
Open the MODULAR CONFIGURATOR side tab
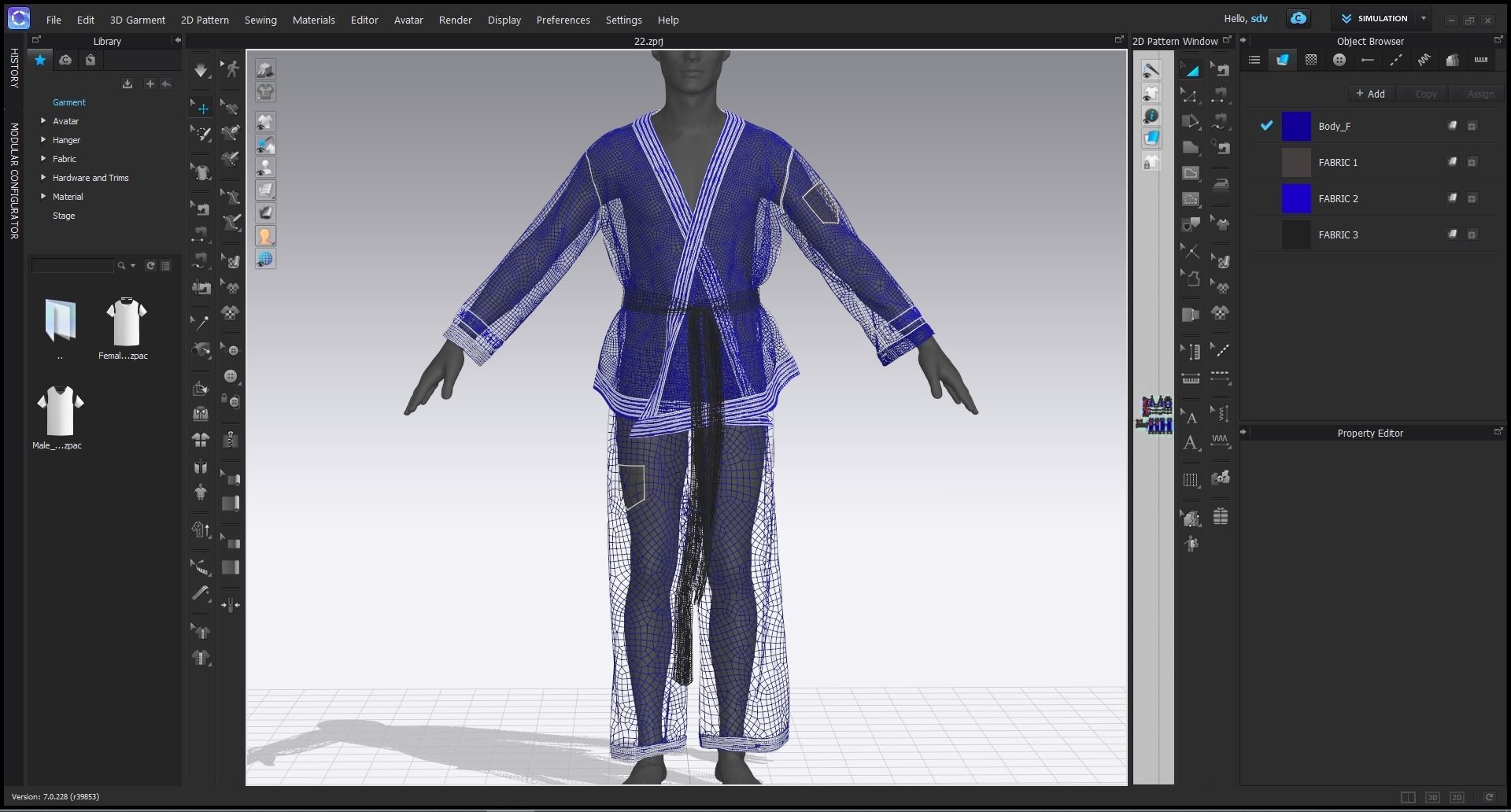click(x=14, y=181)
